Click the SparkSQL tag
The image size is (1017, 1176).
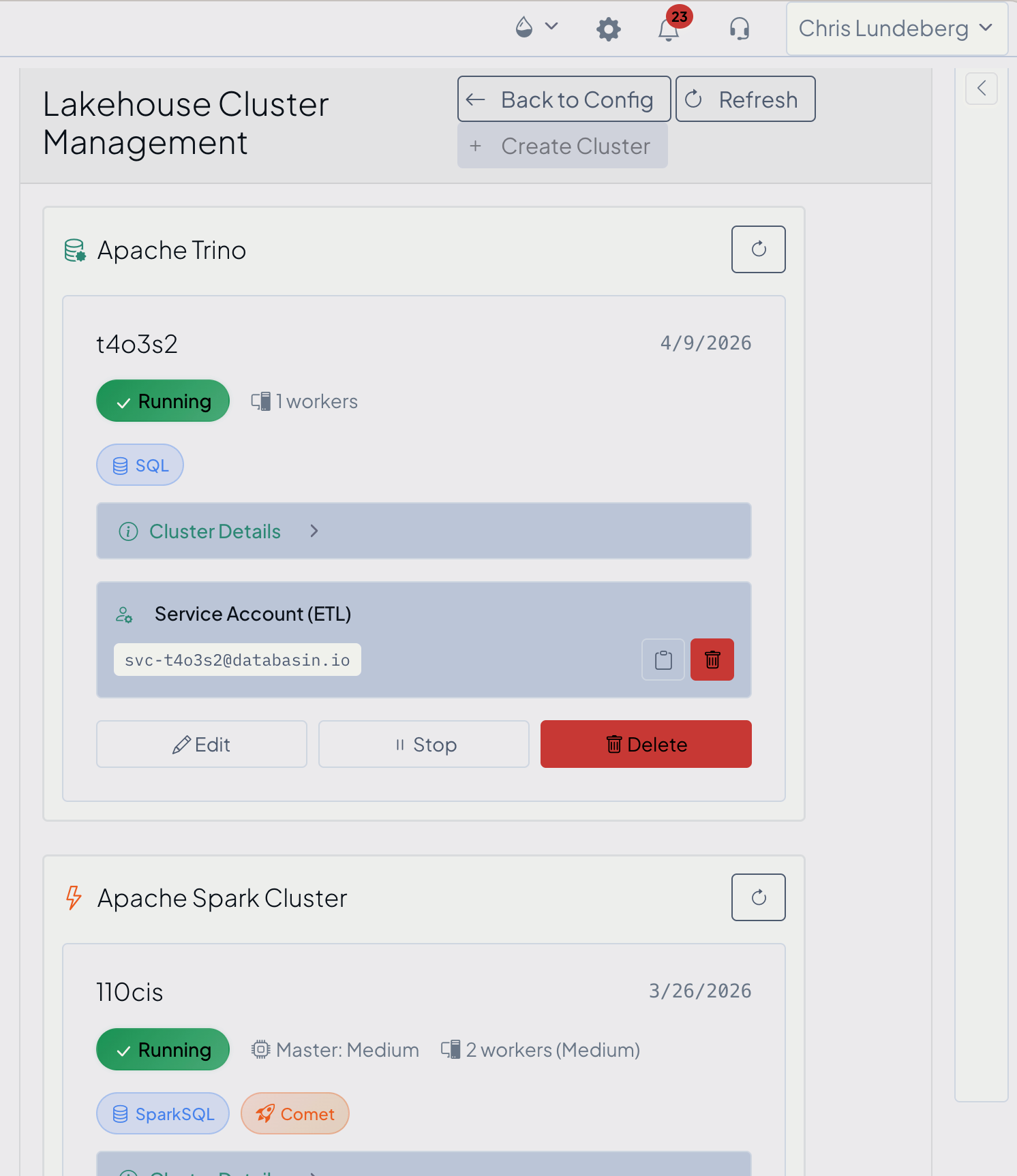(163, 1114)
